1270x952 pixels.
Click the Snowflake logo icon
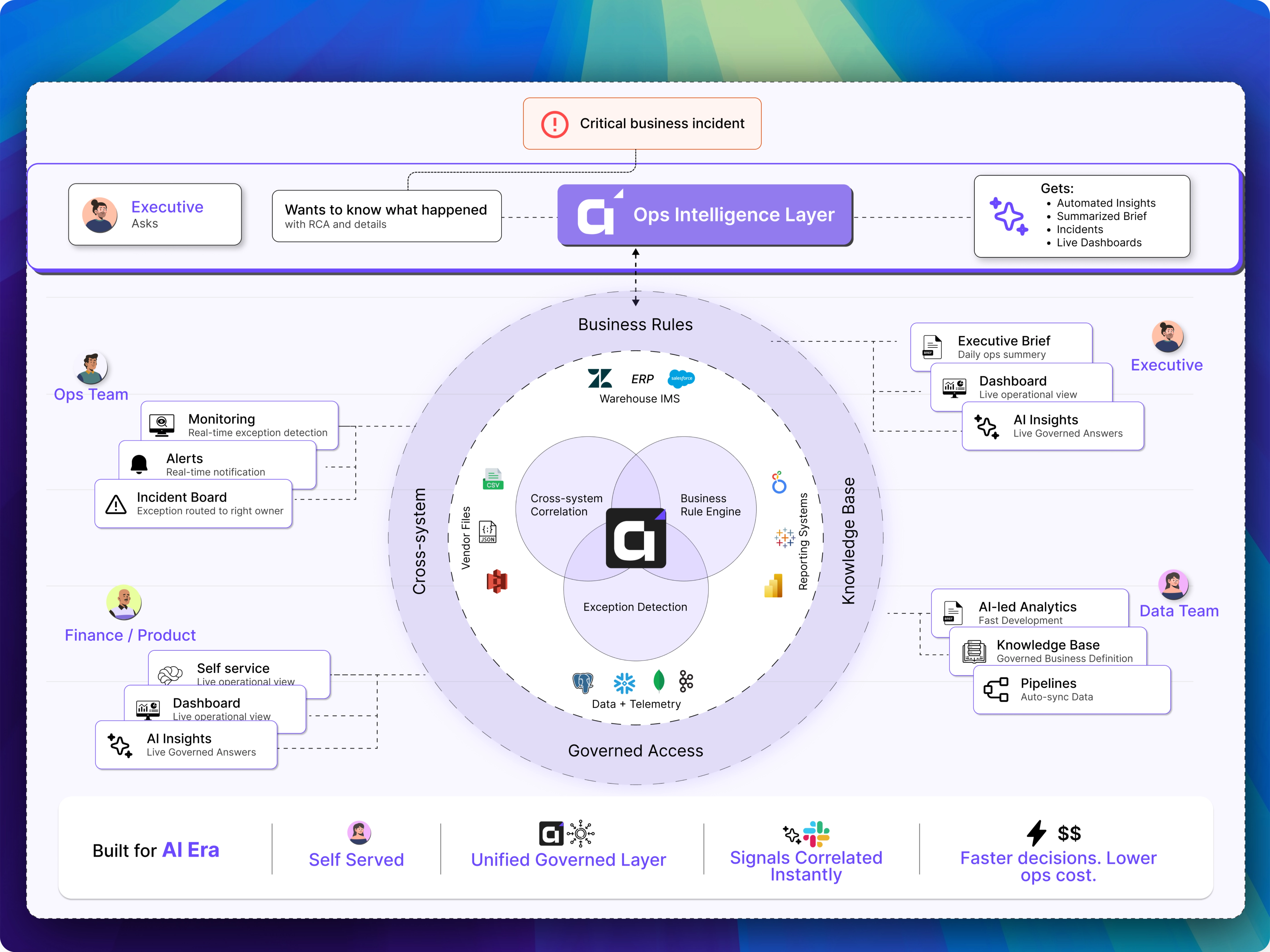(x=624, y=683)
